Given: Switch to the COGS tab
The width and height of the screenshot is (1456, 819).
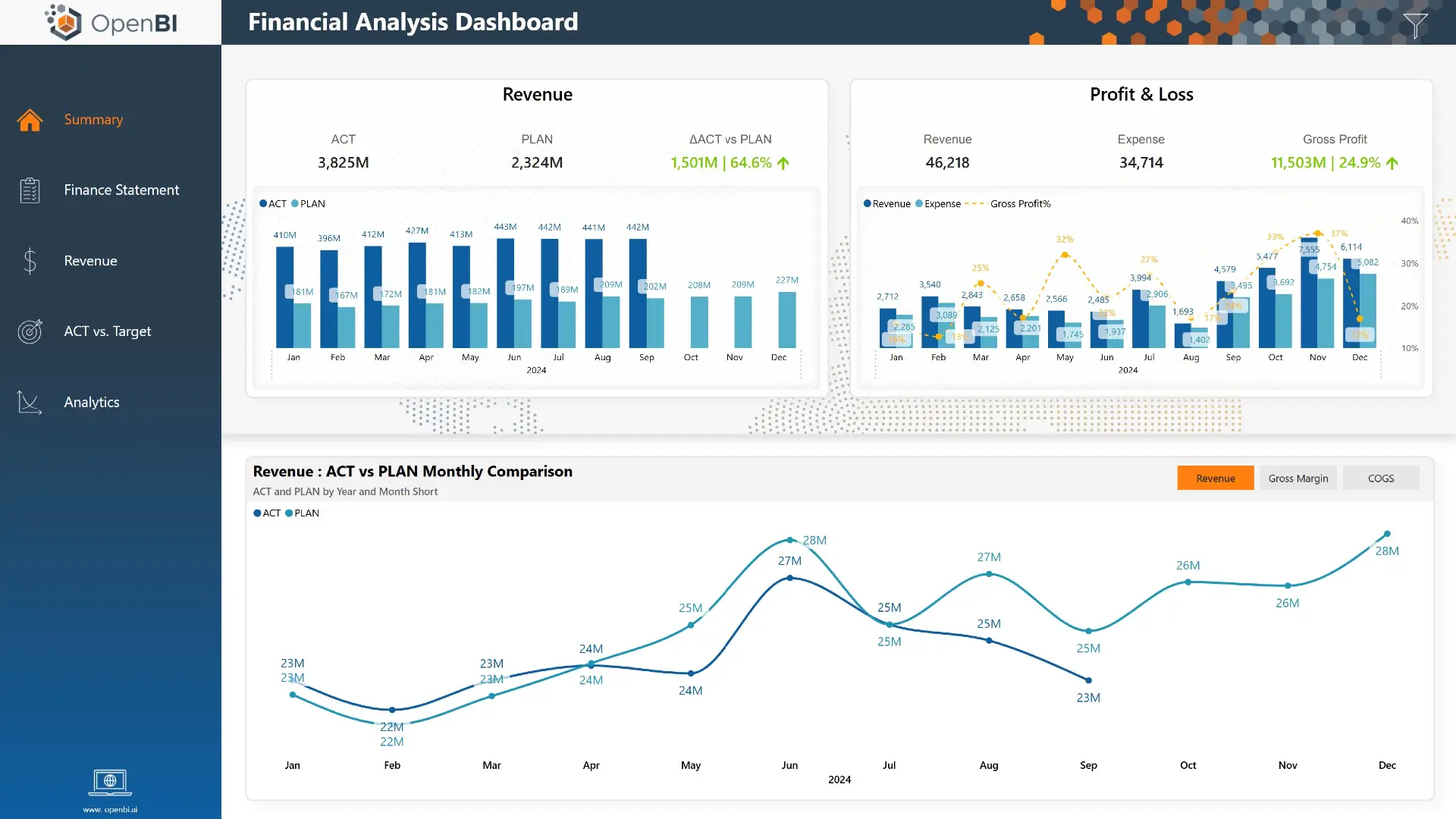Looking at the screenshot, I should click(x=1381, y=478).
